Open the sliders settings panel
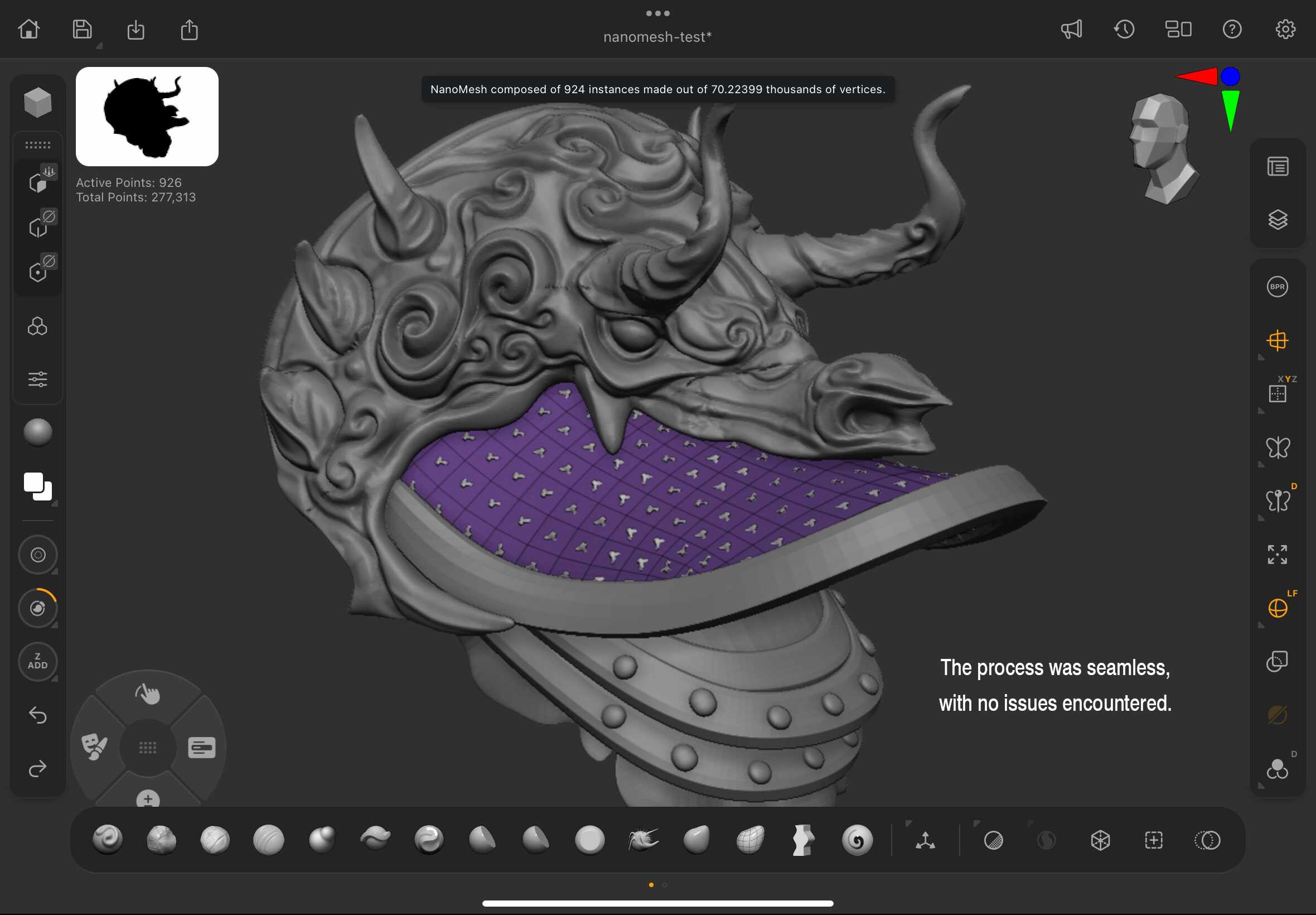This screenshot has width=1316, height=915. pos(38,379)
